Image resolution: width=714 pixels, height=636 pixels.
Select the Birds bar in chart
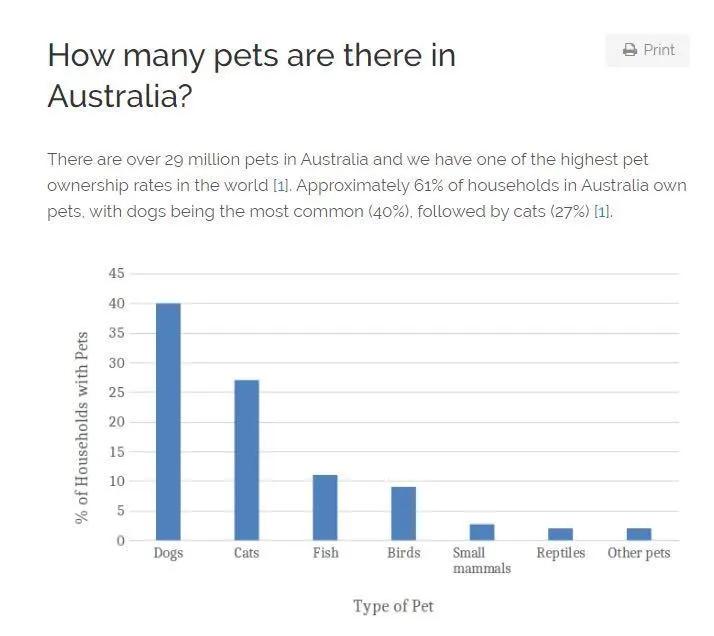(x=403, y=513)
